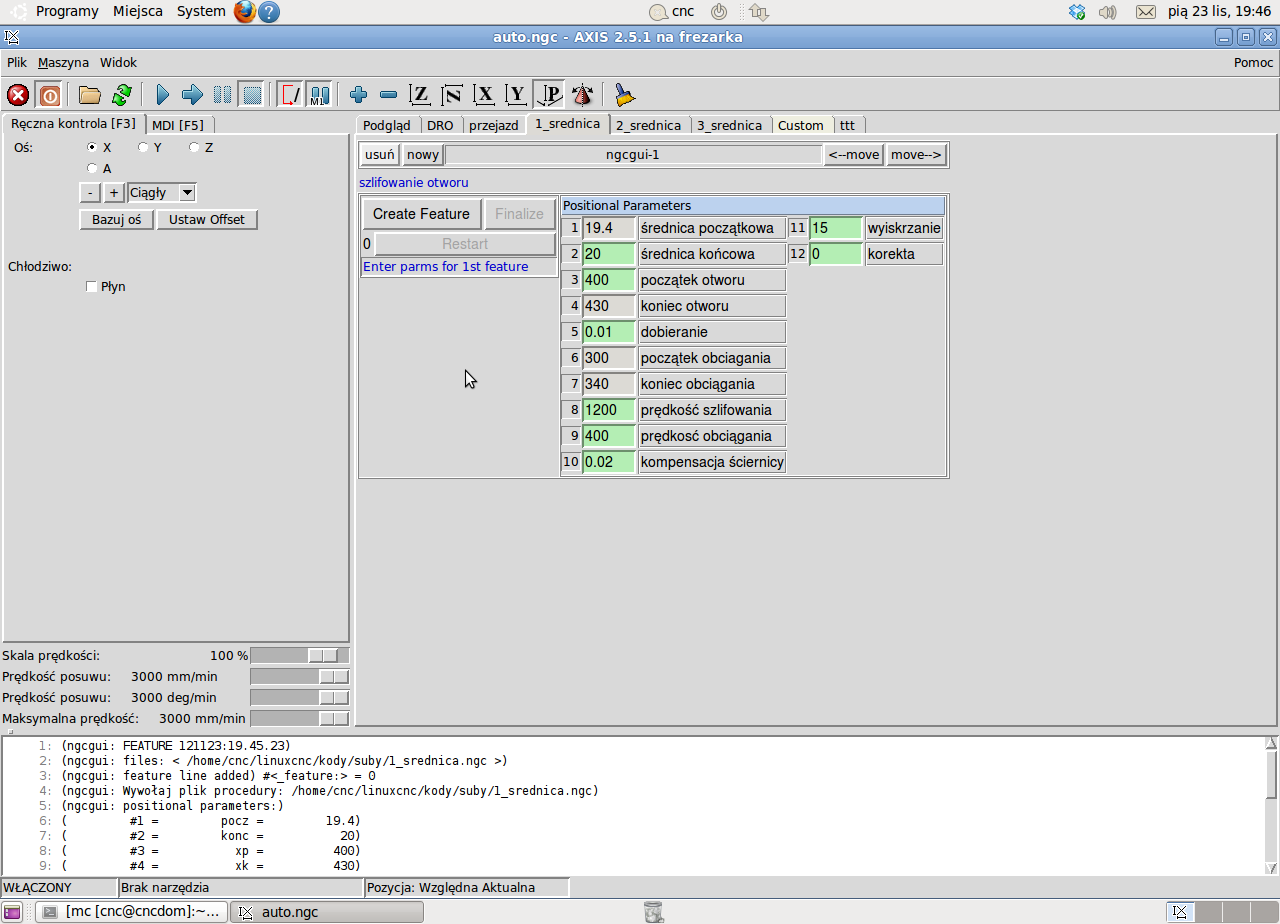Switch to the 3_srednica tab
Screen dimensions: 1280x924
tap(730, 125)
